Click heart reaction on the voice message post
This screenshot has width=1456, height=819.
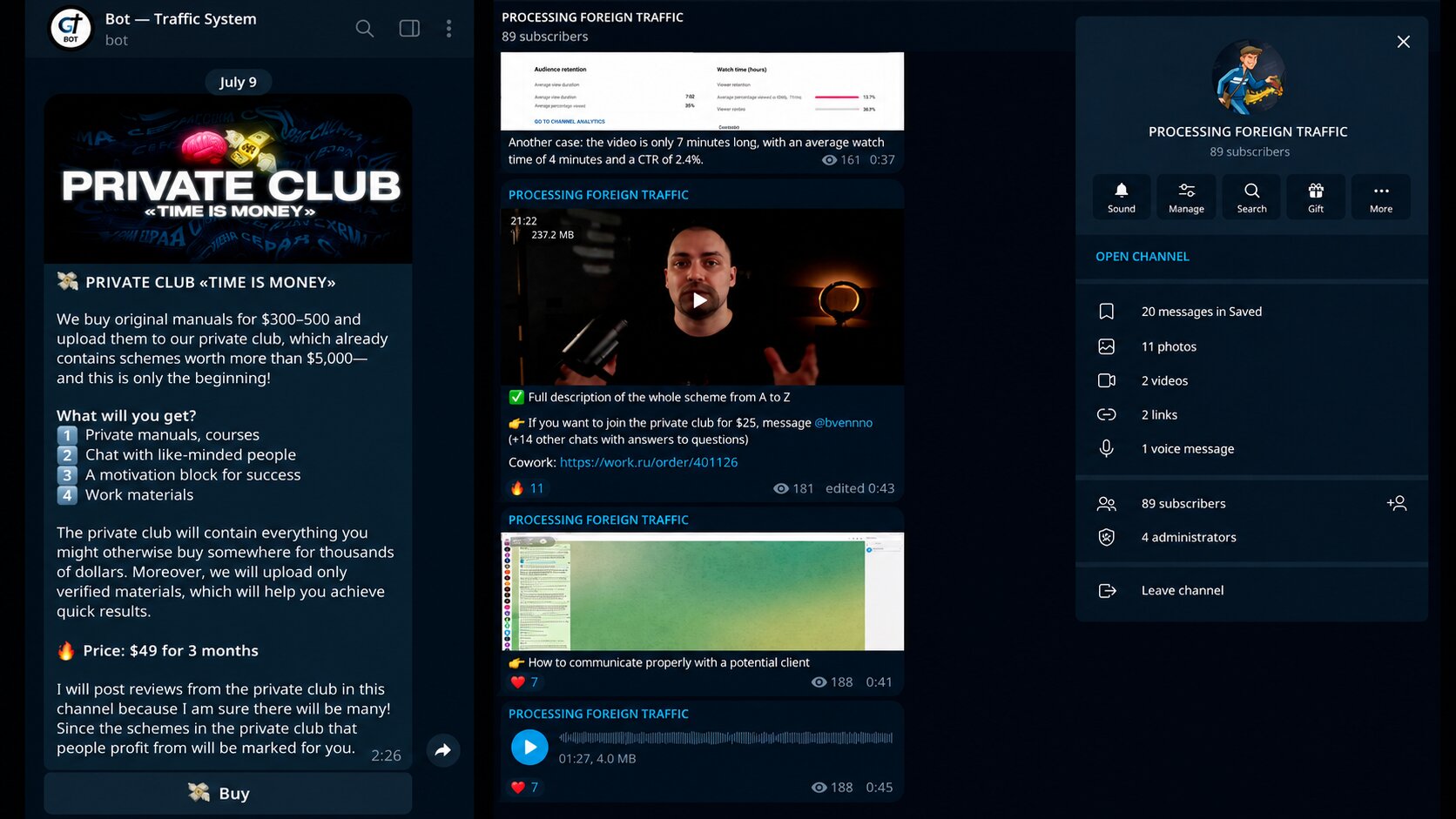point(524,788)
